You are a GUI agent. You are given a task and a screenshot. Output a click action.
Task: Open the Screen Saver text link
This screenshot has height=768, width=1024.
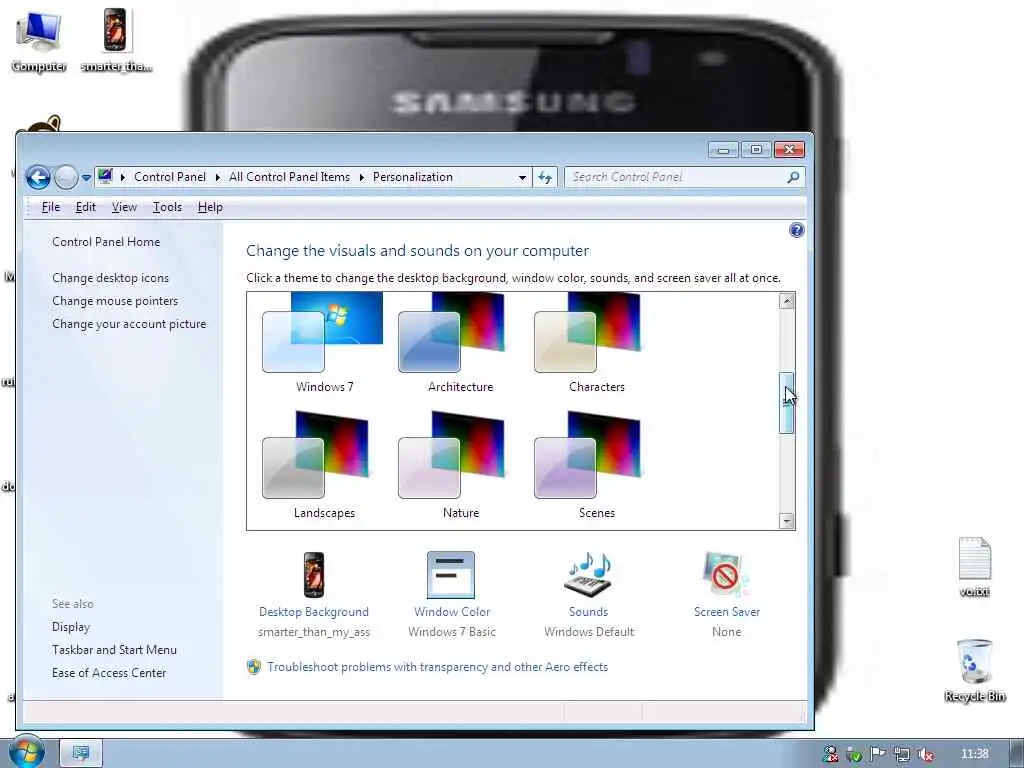pyautogui.click(x=727, y=612)
